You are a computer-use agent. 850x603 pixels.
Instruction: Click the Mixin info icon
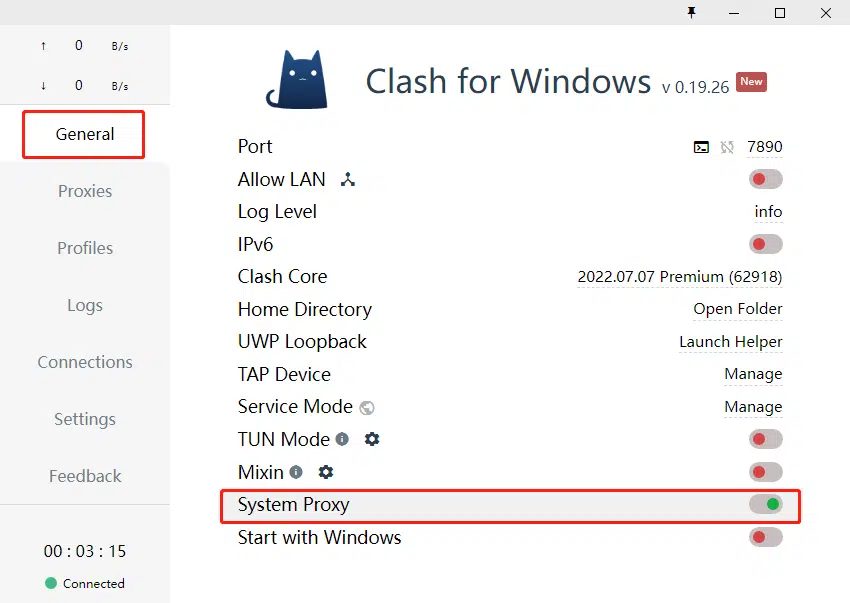[x=296, y=472]
